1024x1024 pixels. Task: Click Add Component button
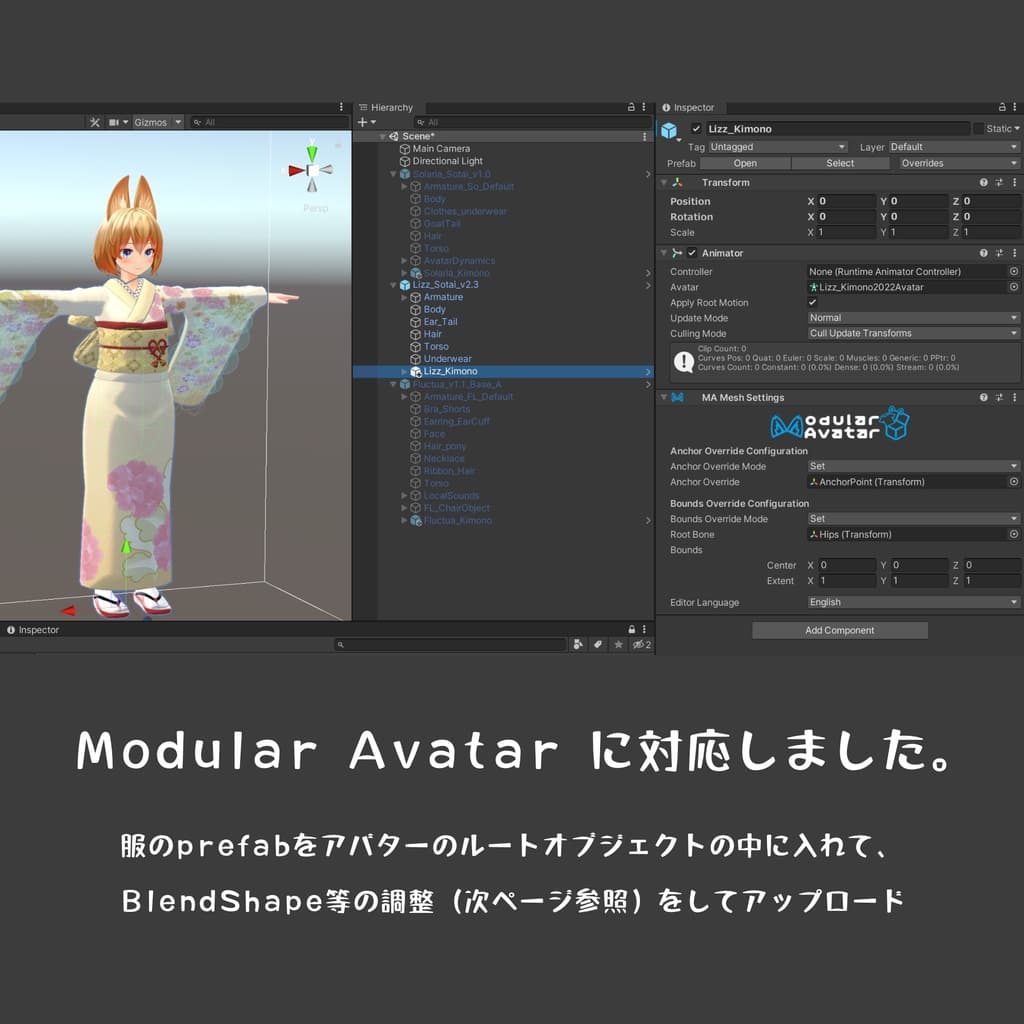[840, 630]
